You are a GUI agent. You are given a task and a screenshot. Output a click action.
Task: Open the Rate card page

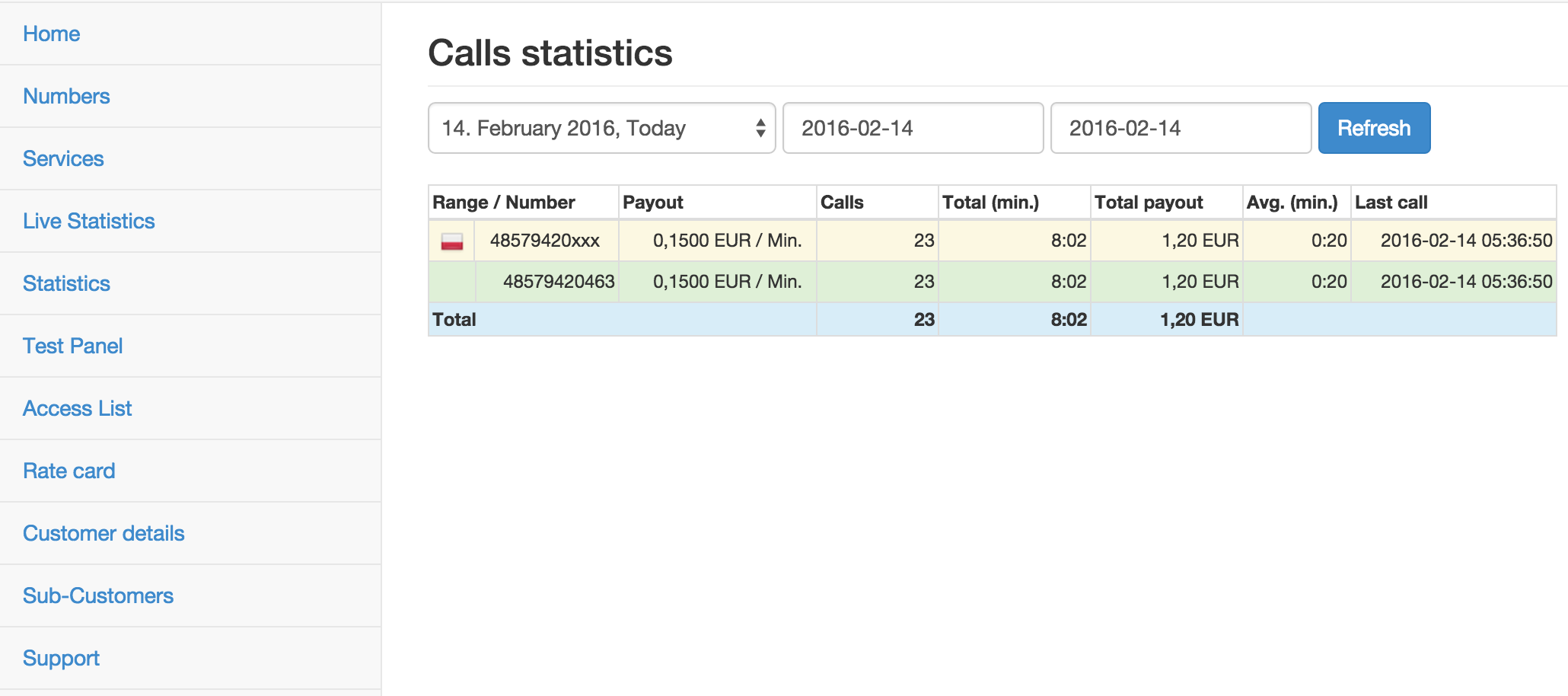coord(69,471)
